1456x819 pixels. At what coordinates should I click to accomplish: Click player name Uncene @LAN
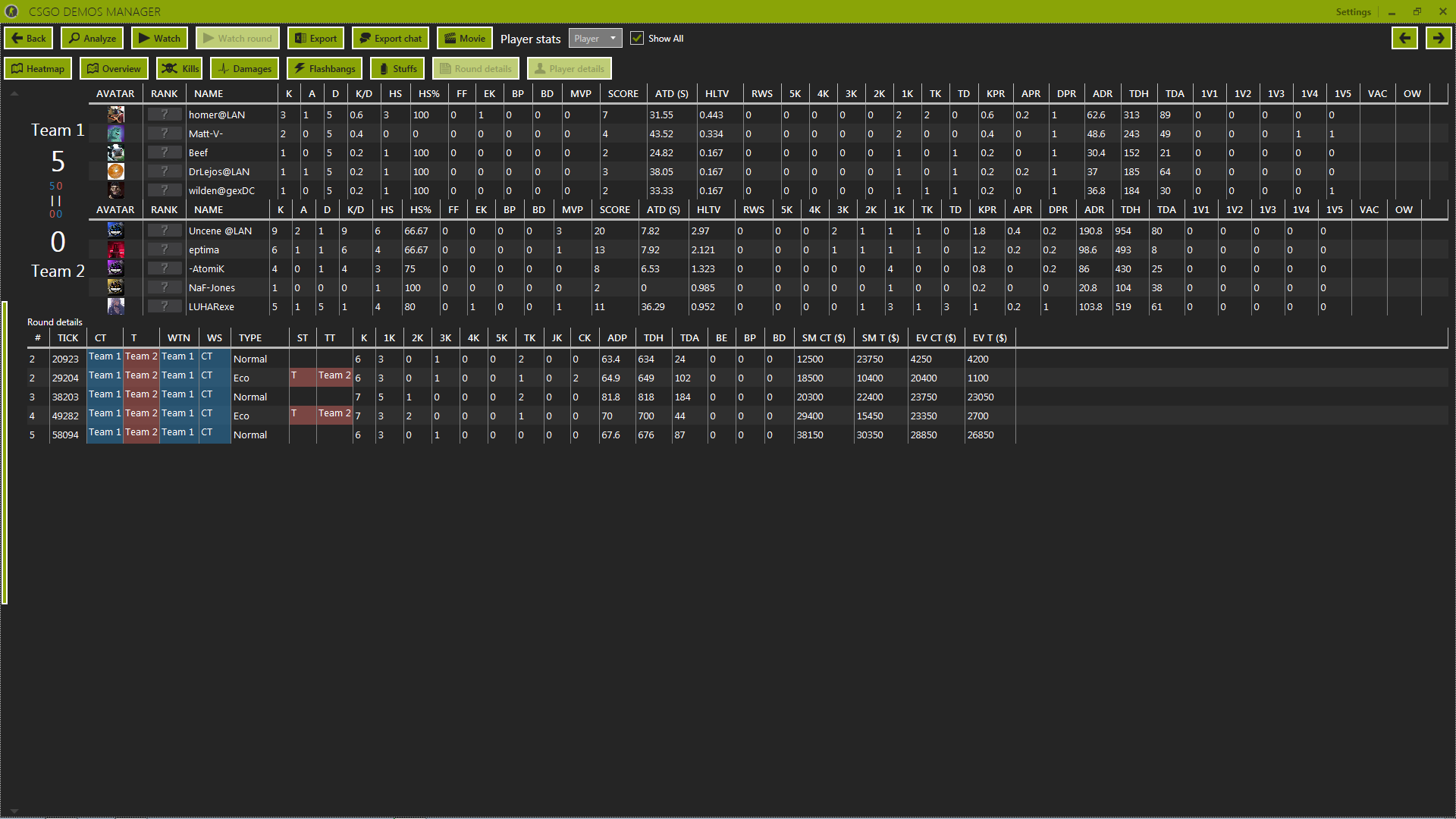(220, 231)
